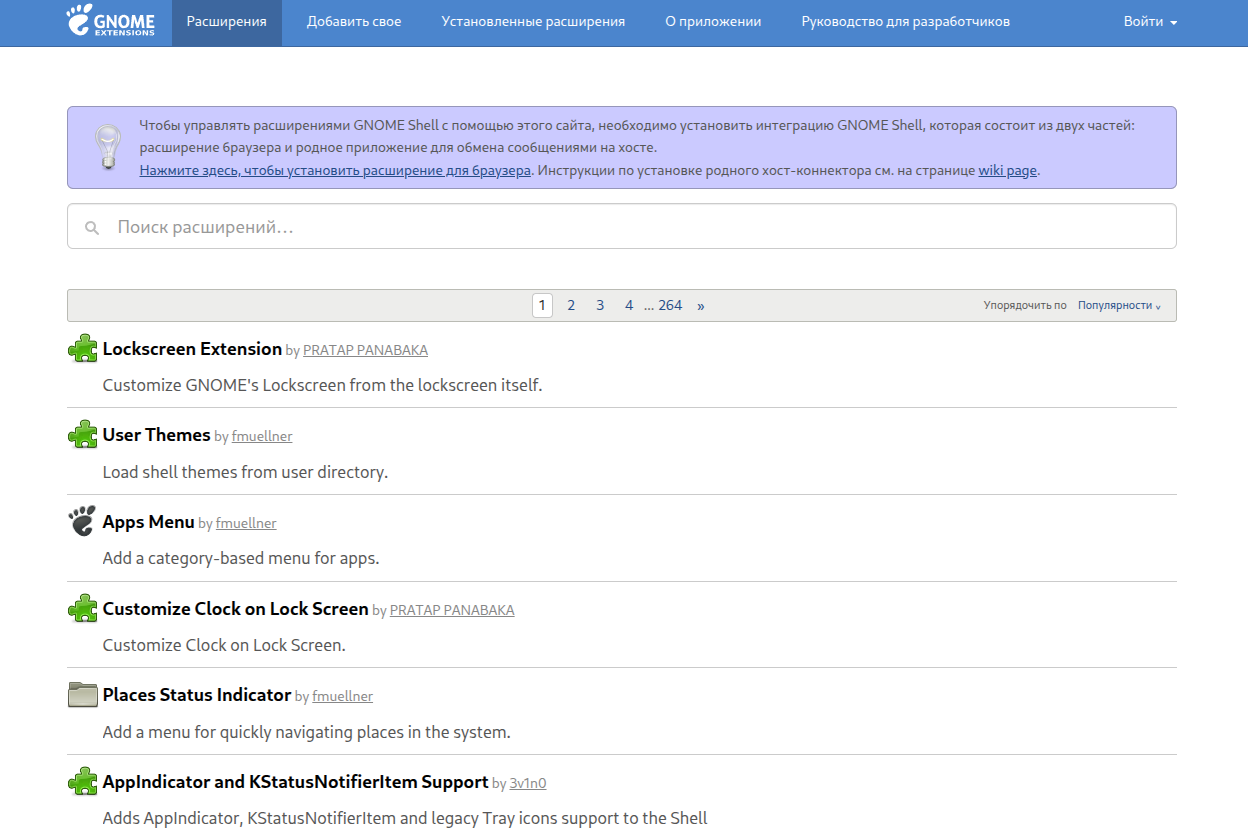Open Places Status Indicator extension
This screenshot has height=835, width=1248.
coord(197,695)
